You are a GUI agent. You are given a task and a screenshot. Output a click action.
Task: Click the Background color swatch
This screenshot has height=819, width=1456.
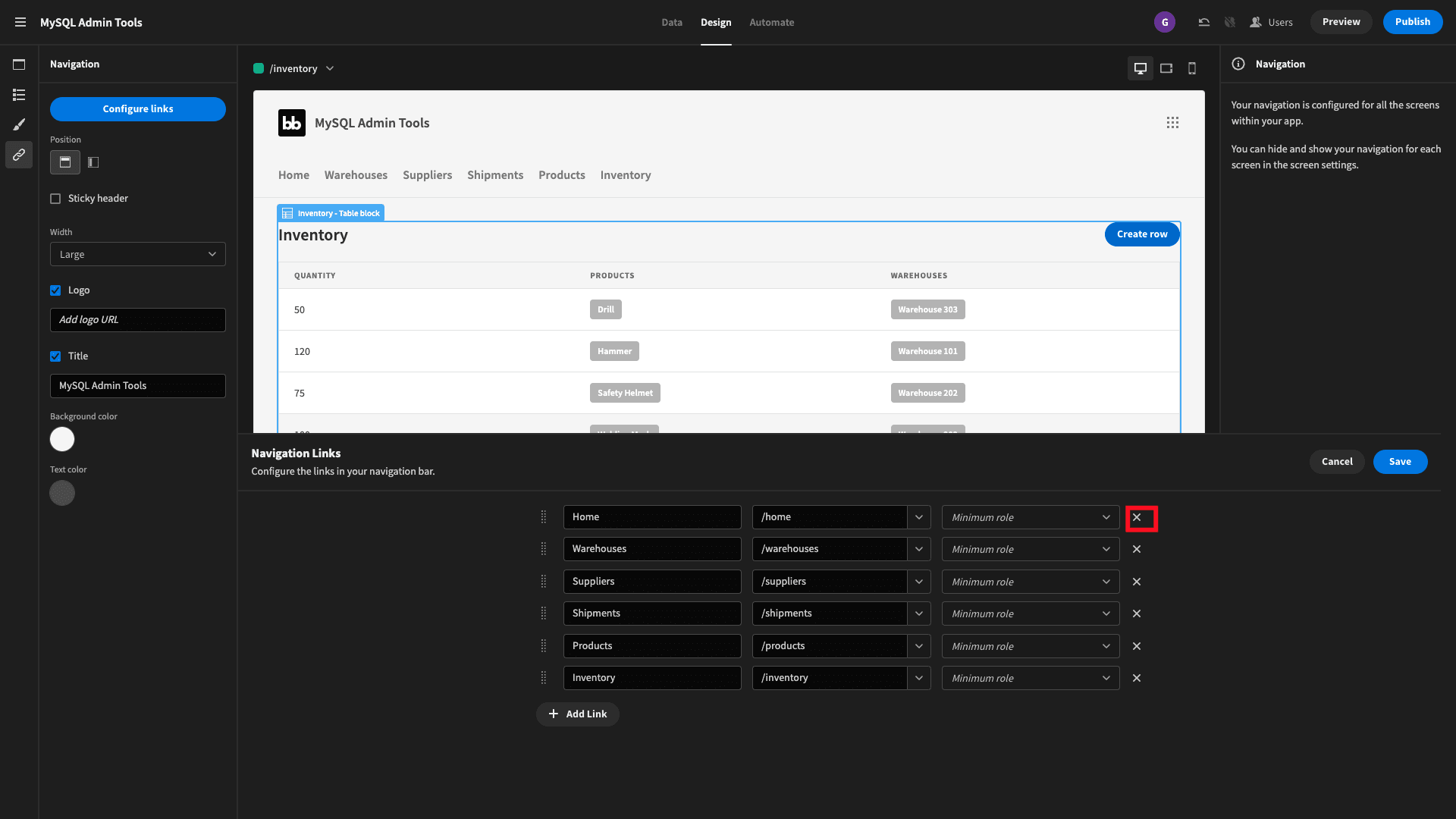click(x=62, y=439)
